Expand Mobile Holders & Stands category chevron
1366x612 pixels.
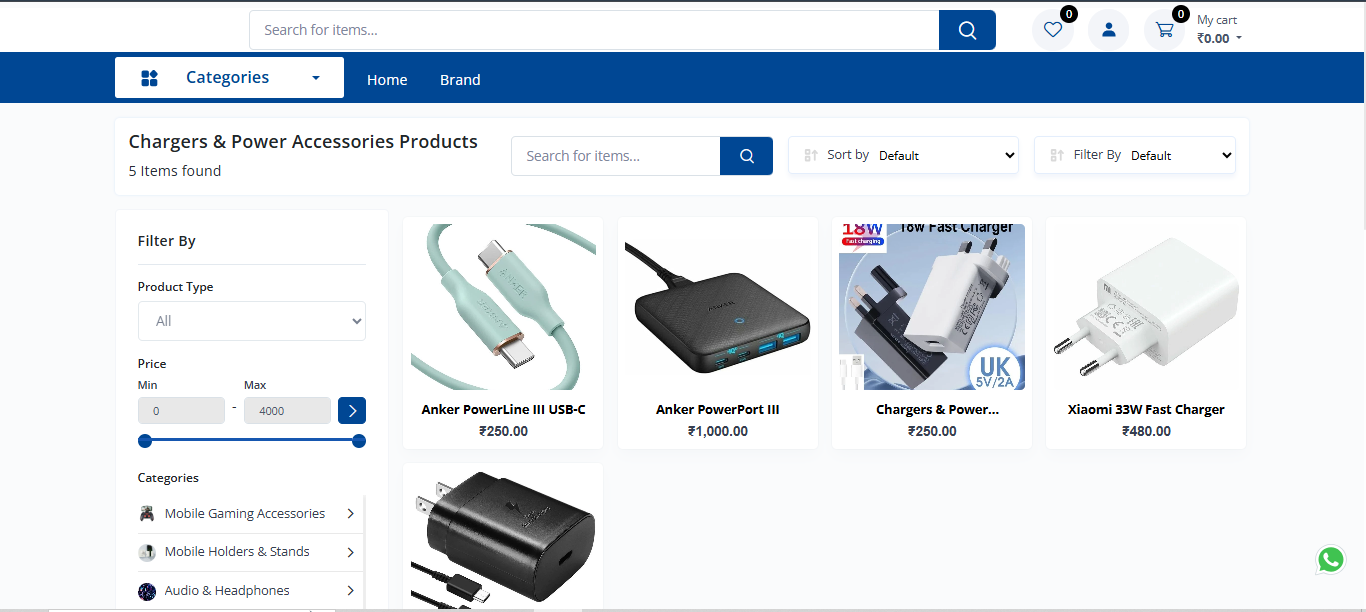tap(350, 552)
